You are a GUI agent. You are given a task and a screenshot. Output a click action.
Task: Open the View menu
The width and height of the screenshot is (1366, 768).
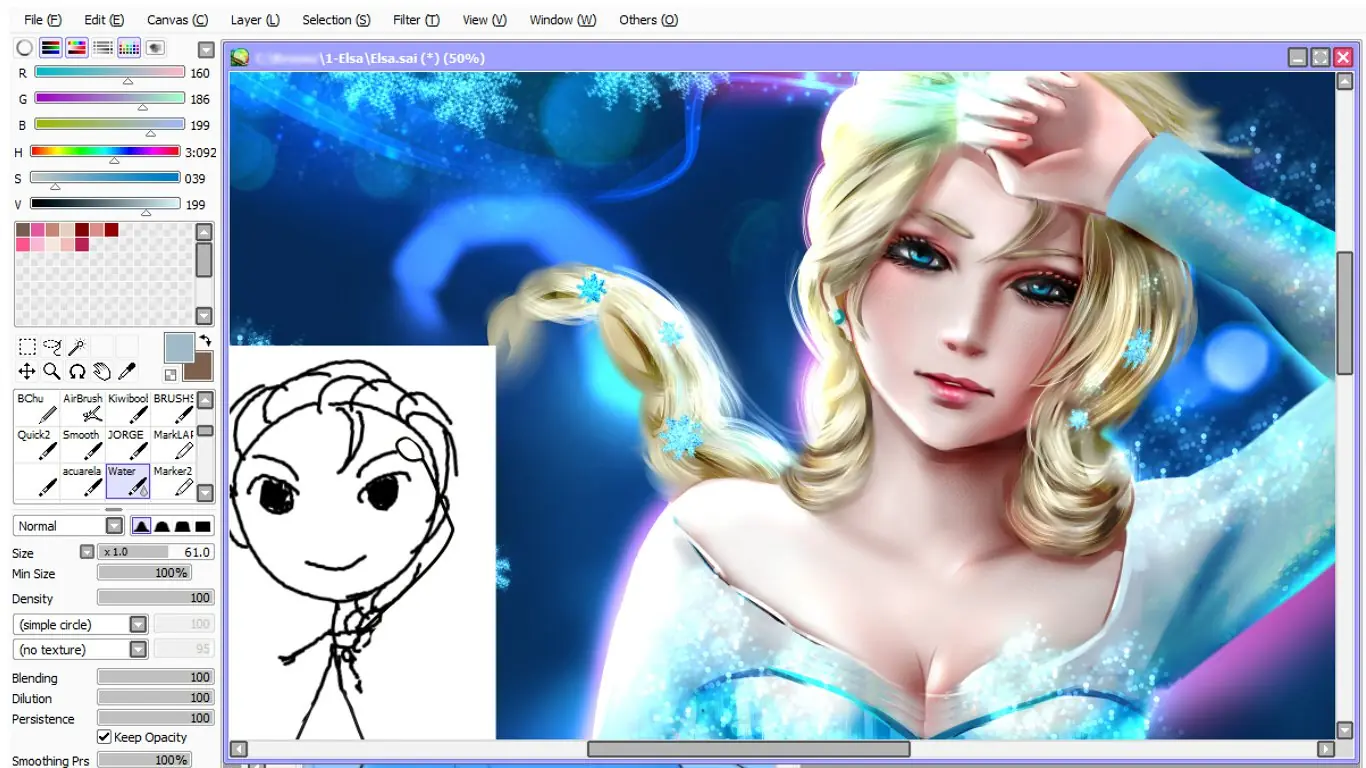coord(485,20)
